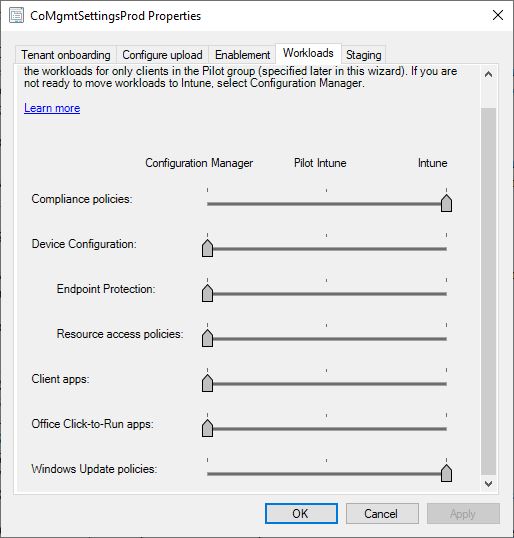This screenshot has width=514, height=538.
Task: Click the Apply button
Action: point(463,513)
